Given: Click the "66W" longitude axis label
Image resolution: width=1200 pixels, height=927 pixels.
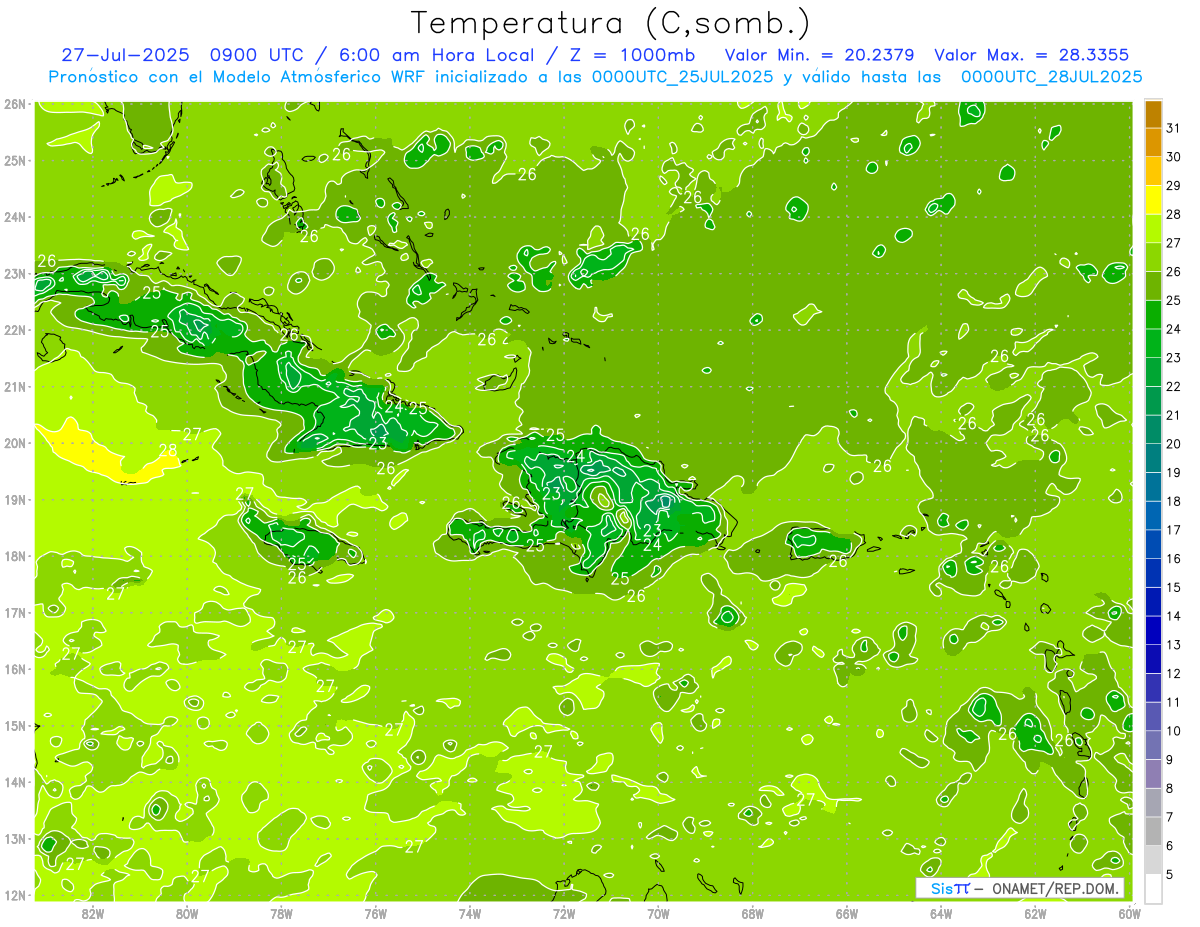Looking at the screenshot, I should pos(847,913).
